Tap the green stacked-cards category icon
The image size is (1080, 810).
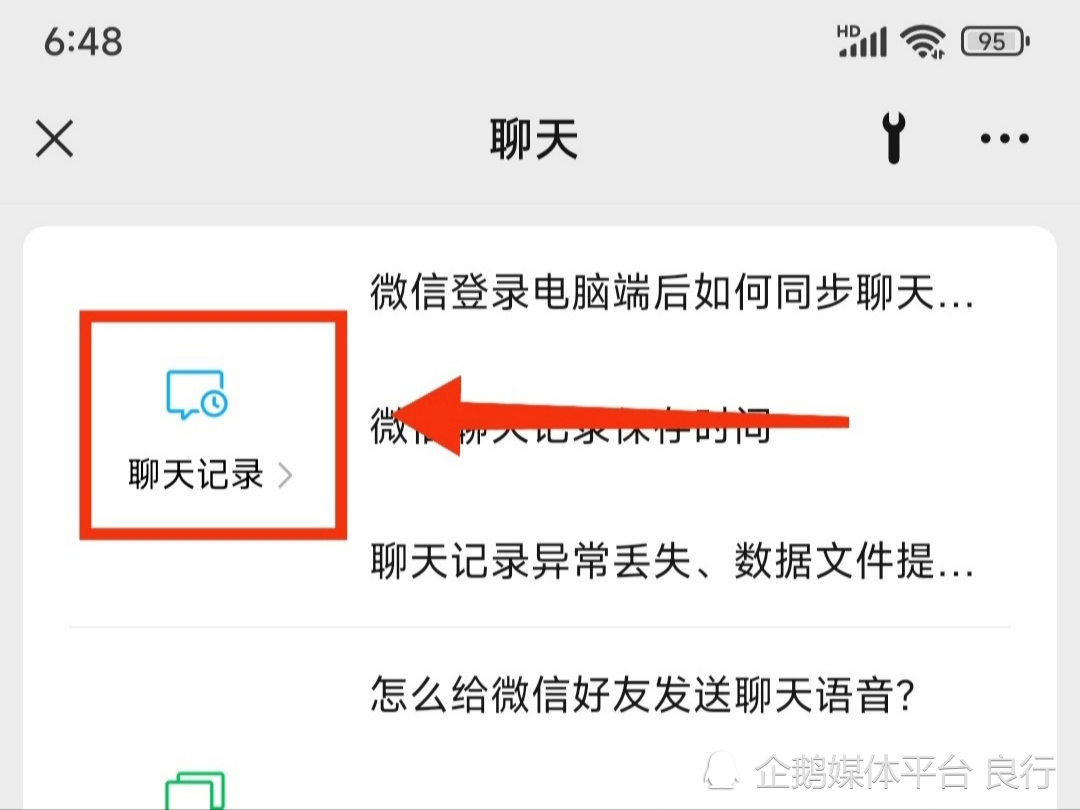(x=196, y=790)
